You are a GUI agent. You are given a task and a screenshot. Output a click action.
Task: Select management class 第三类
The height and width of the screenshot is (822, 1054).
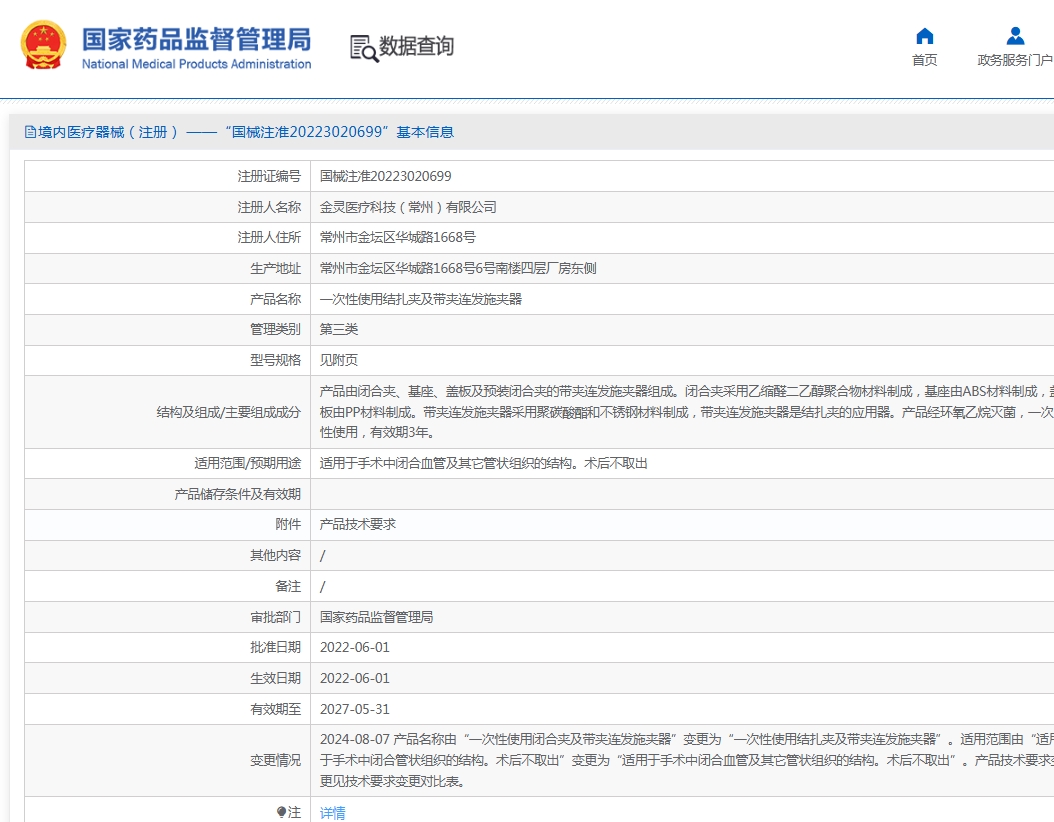coord(339,329)
